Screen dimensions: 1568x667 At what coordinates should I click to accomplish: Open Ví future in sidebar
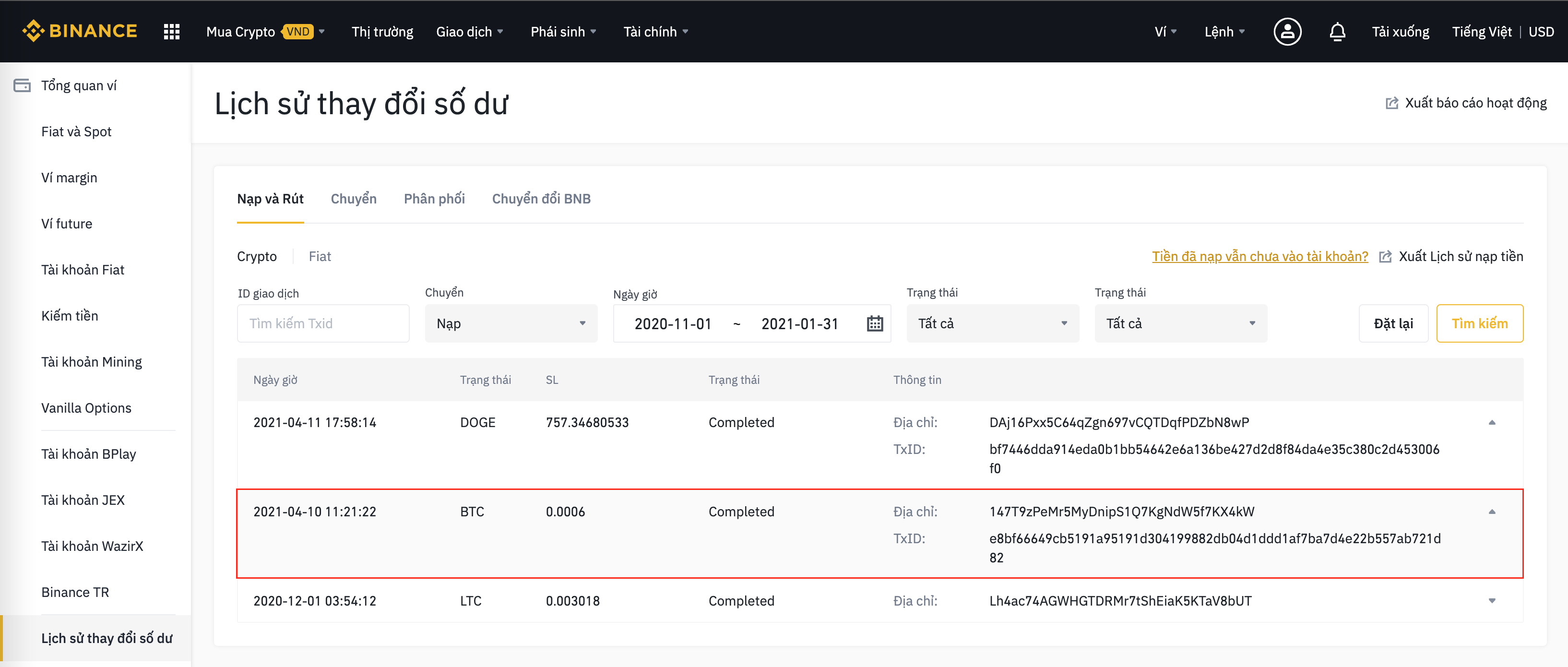tap(66, 223)
